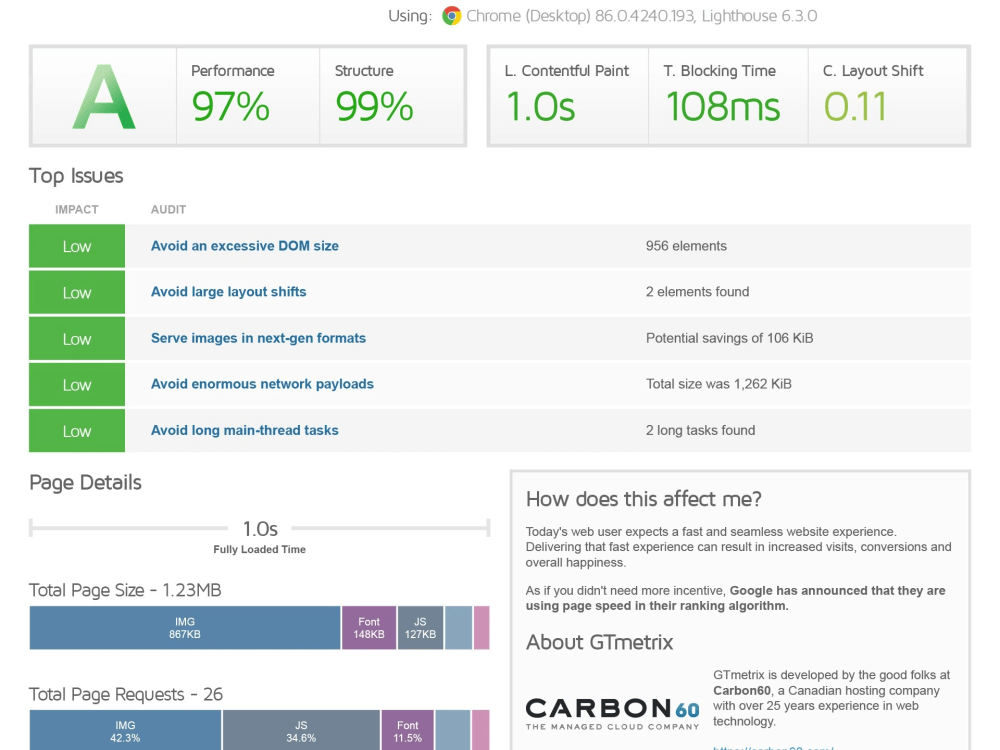Click 'Total Page Size - 1.23MB' heading
The image size is (1000, 750).
[125, 591]
